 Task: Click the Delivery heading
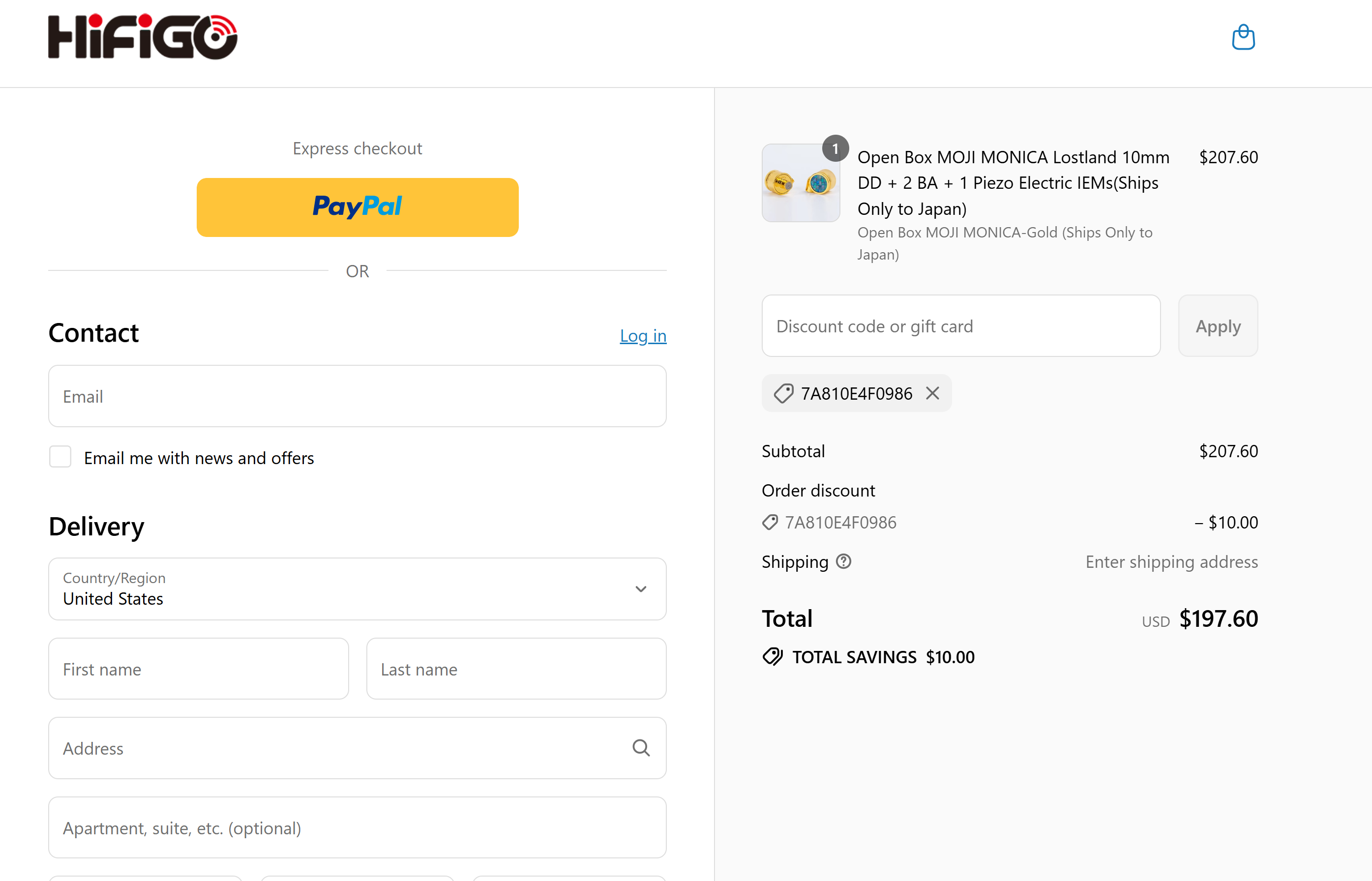(96, 527)
